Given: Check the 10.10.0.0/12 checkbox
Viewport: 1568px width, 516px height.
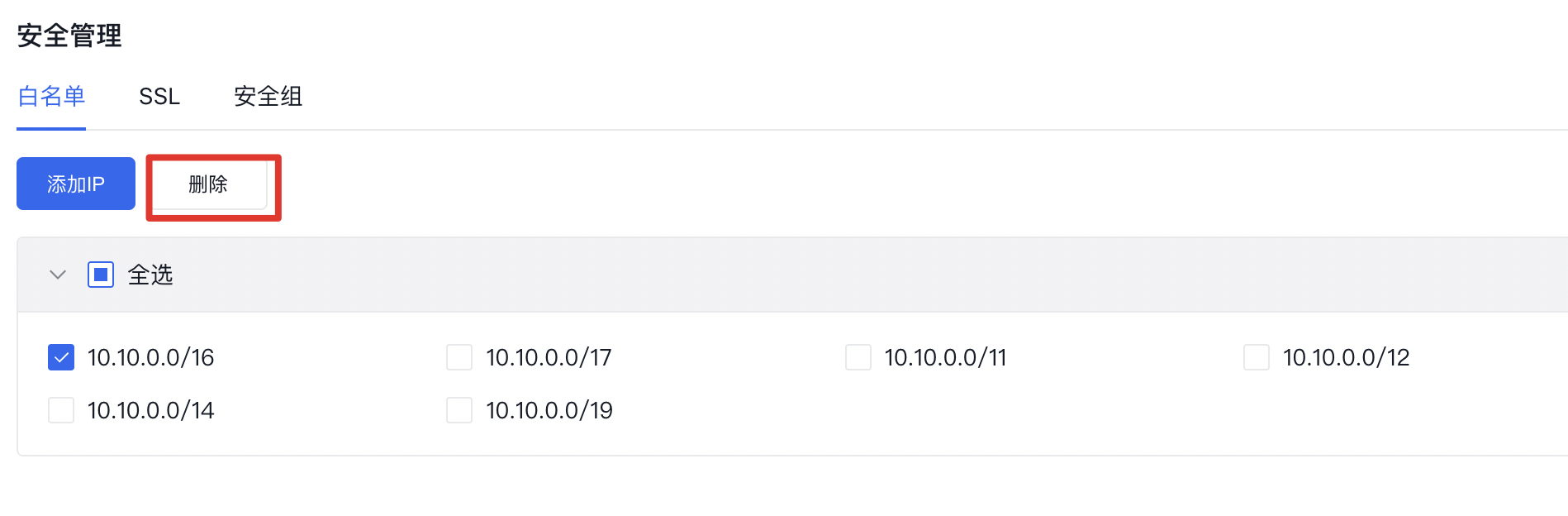Looking at the screenshot, I should [x=1257, y=357].
